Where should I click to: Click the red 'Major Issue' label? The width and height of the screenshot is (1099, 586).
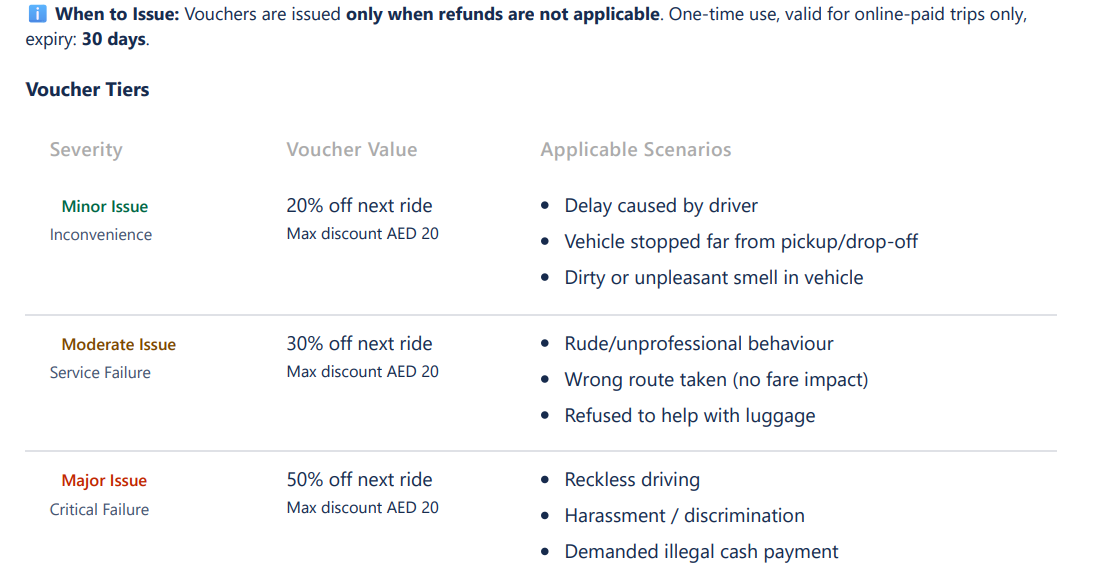point(104,481)
